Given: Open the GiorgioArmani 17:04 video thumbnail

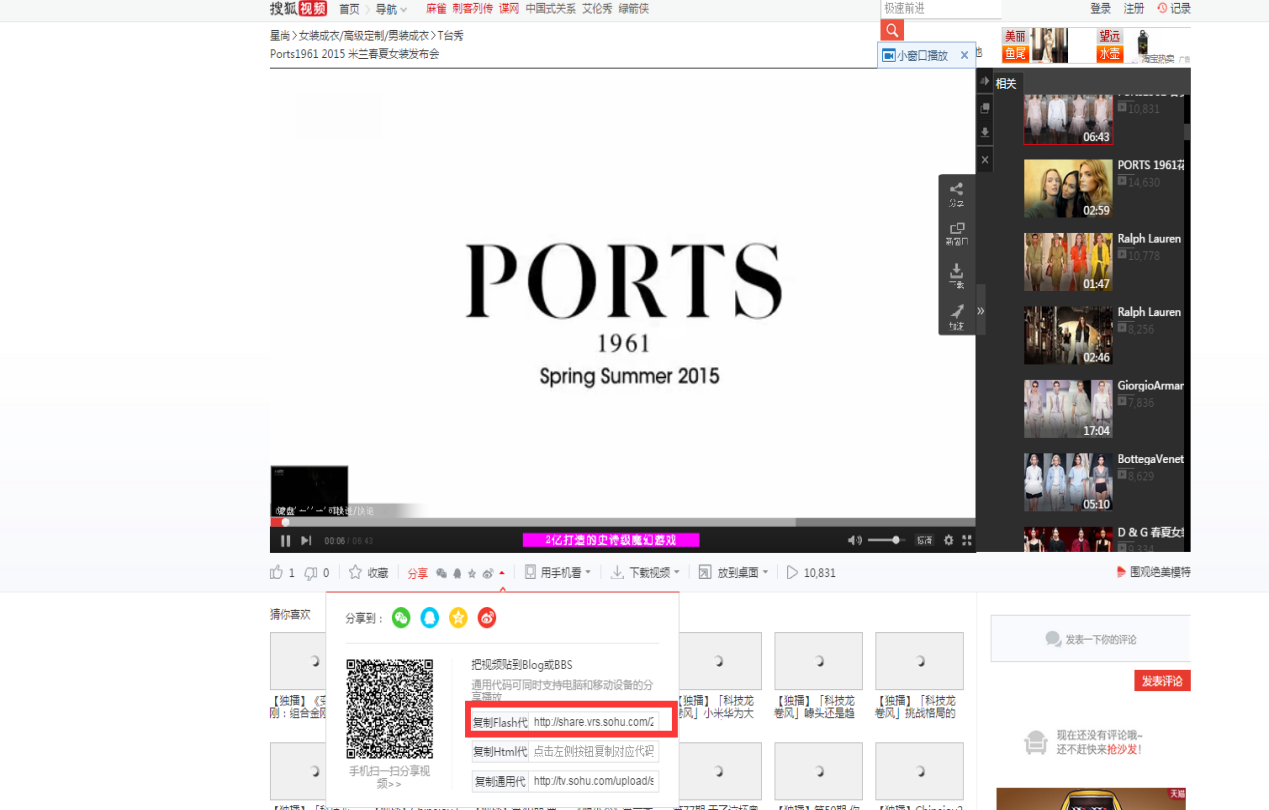Looking at the screenshot, I should [x=1068, y=409].
